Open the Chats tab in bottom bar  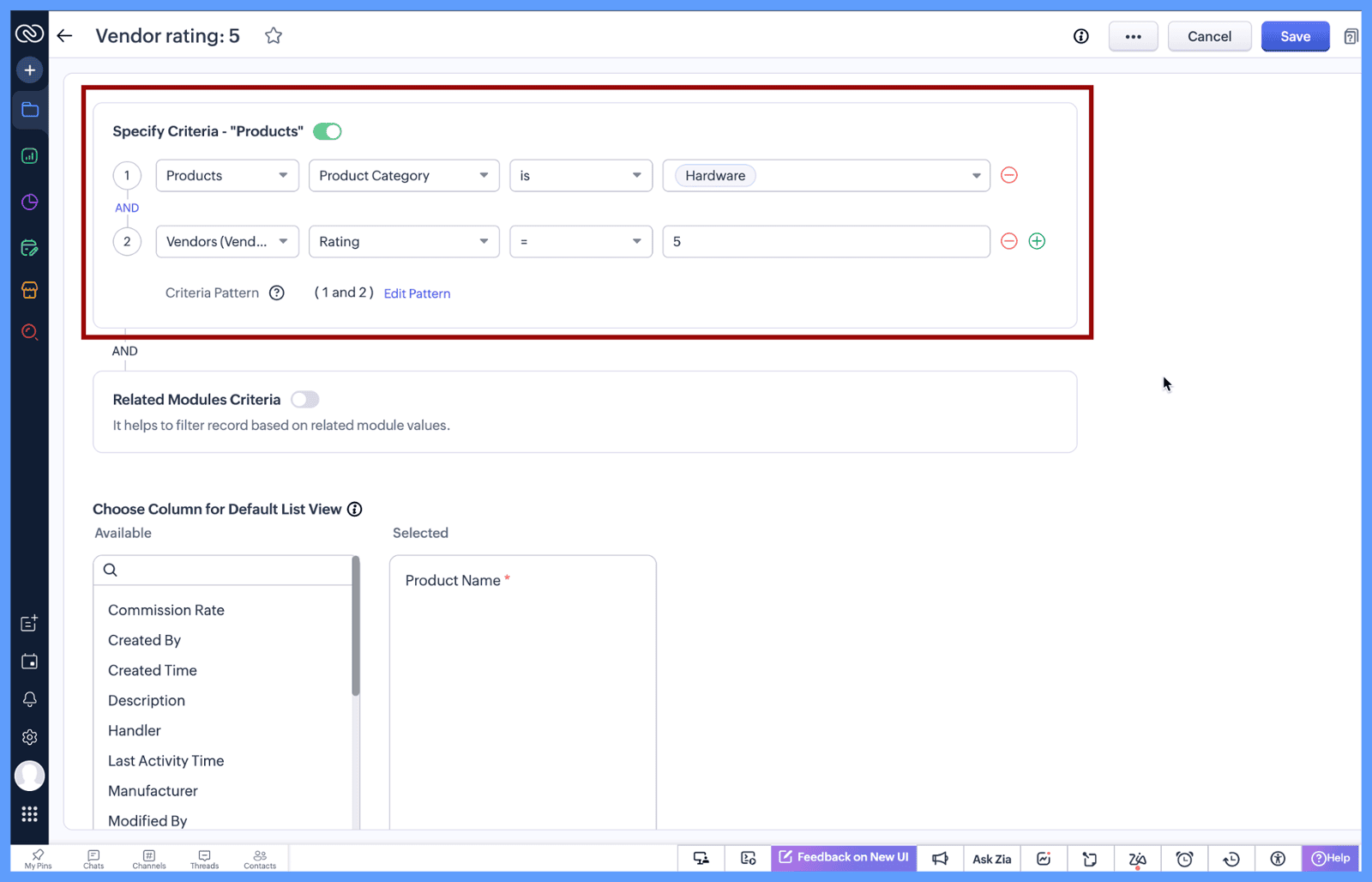pos(93,859)
